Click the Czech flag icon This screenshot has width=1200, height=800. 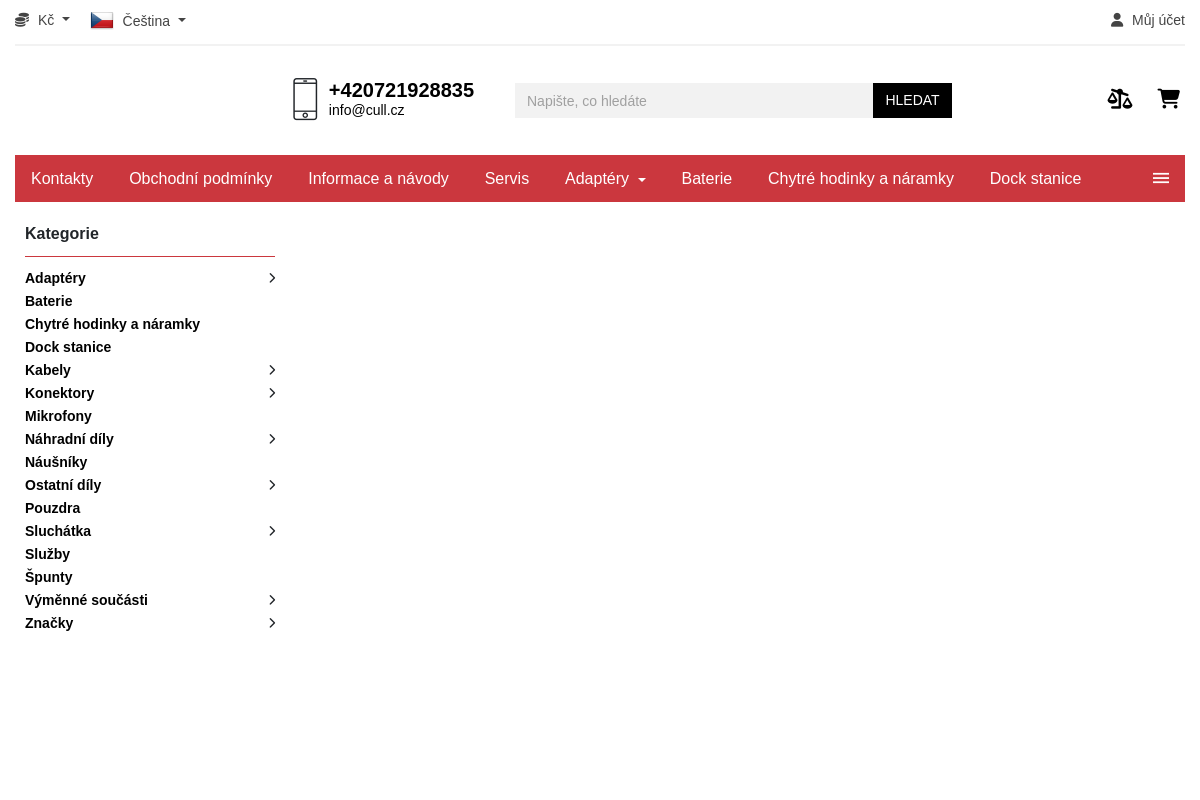[102, 20]
